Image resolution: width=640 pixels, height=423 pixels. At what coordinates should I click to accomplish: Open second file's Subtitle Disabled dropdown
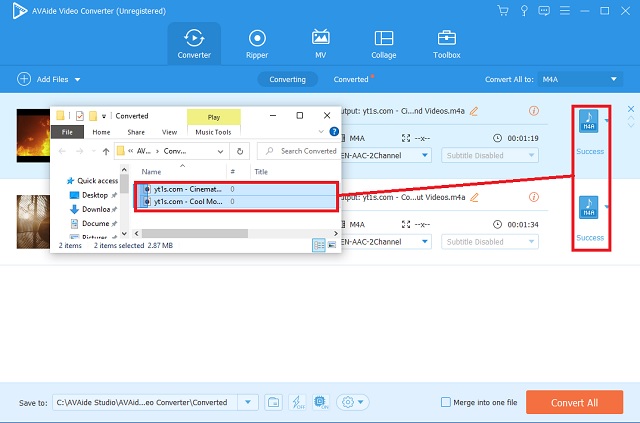tap(490, 242)
